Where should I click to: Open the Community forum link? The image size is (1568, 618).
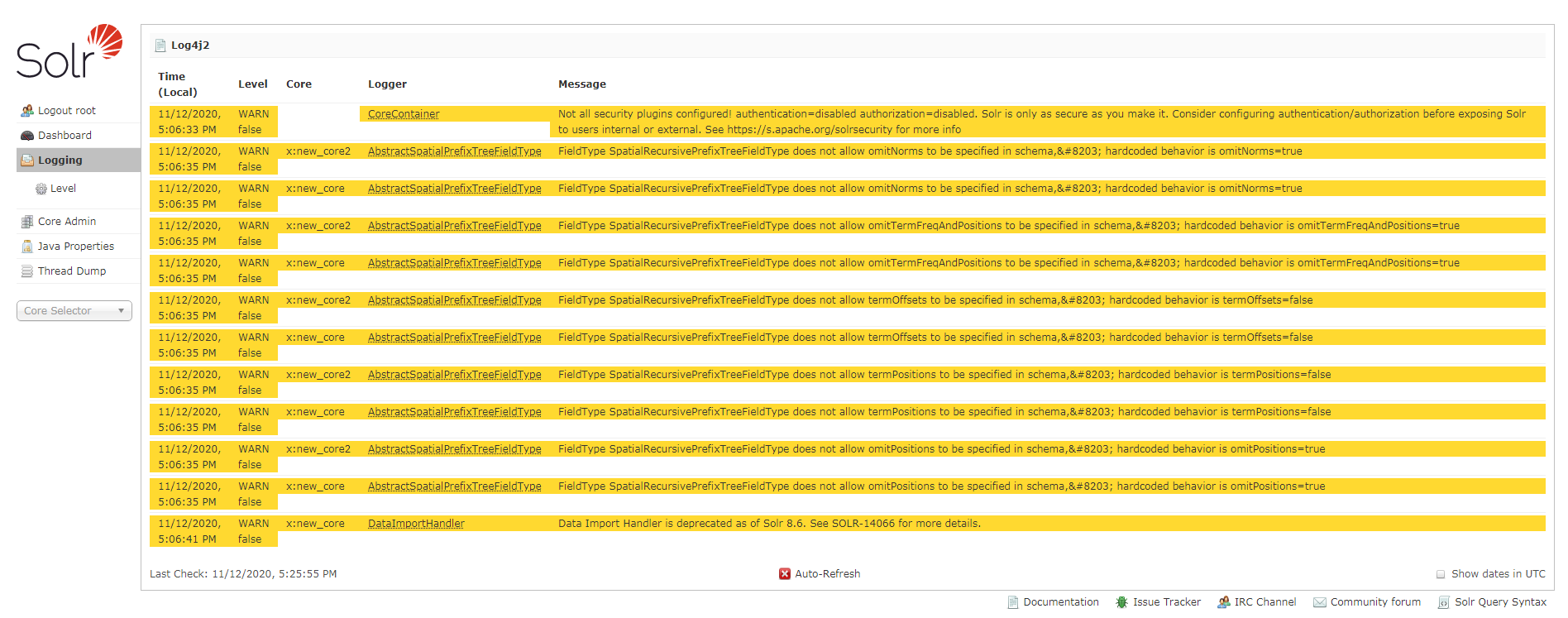1375,602
